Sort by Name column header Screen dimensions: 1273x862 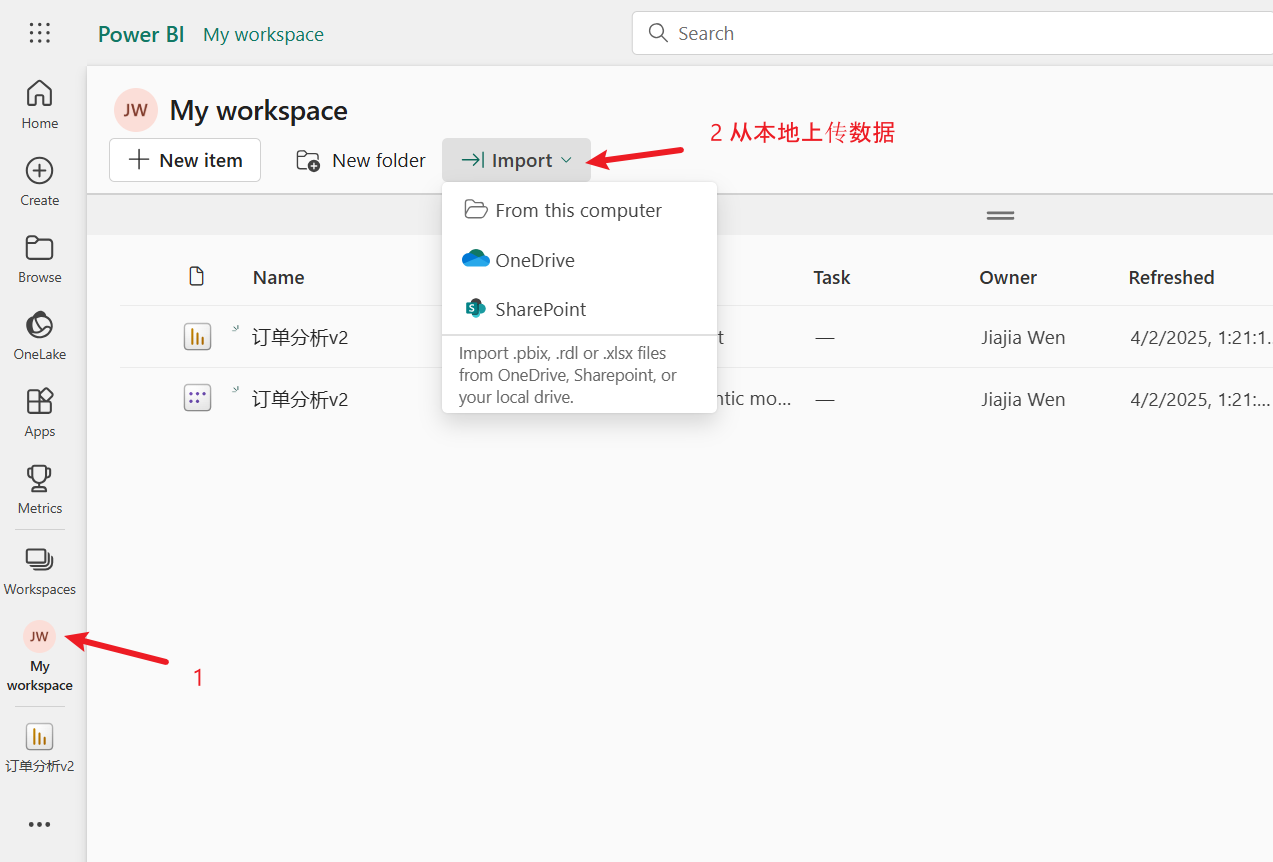coord(278,278)
